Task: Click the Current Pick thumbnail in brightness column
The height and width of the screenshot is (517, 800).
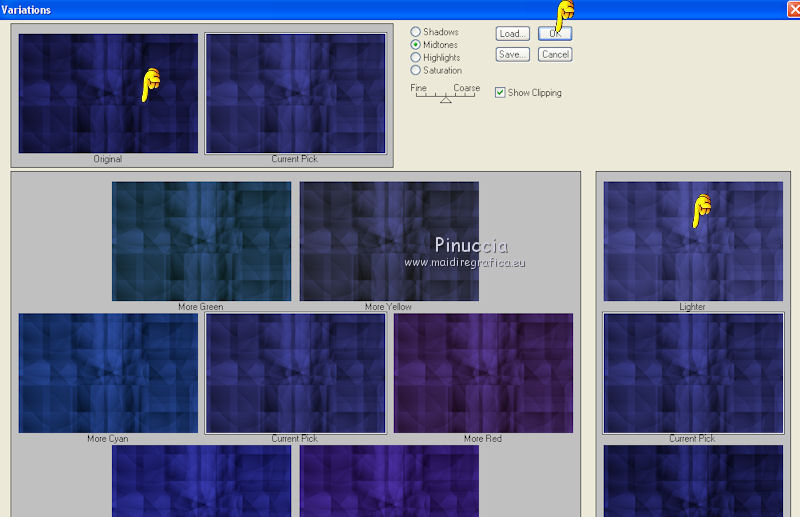Action: 693,373
